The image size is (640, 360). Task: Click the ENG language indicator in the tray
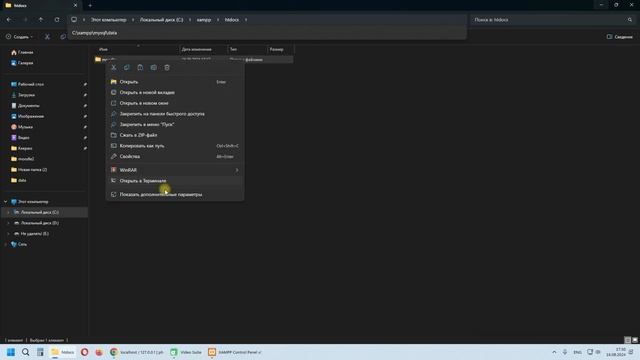pyautogui.click(x=577, y=352)
